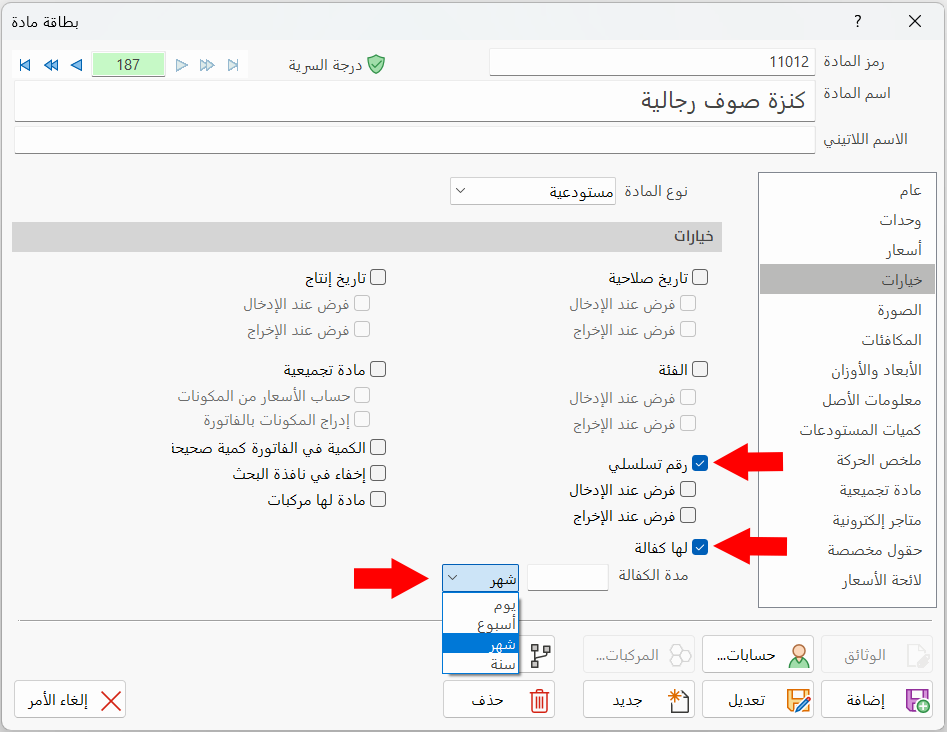Uncheck رقم تسلسلي checkbox

(699, 463)
